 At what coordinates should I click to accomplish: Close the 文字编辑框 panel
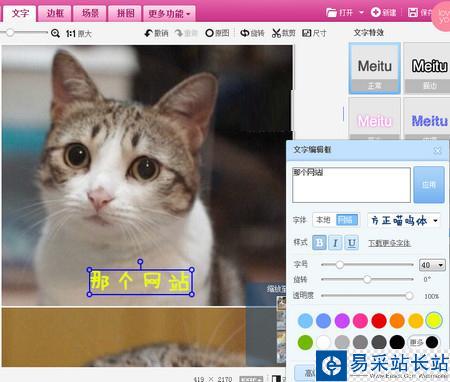pyautogui.click(x=437, y=150)
